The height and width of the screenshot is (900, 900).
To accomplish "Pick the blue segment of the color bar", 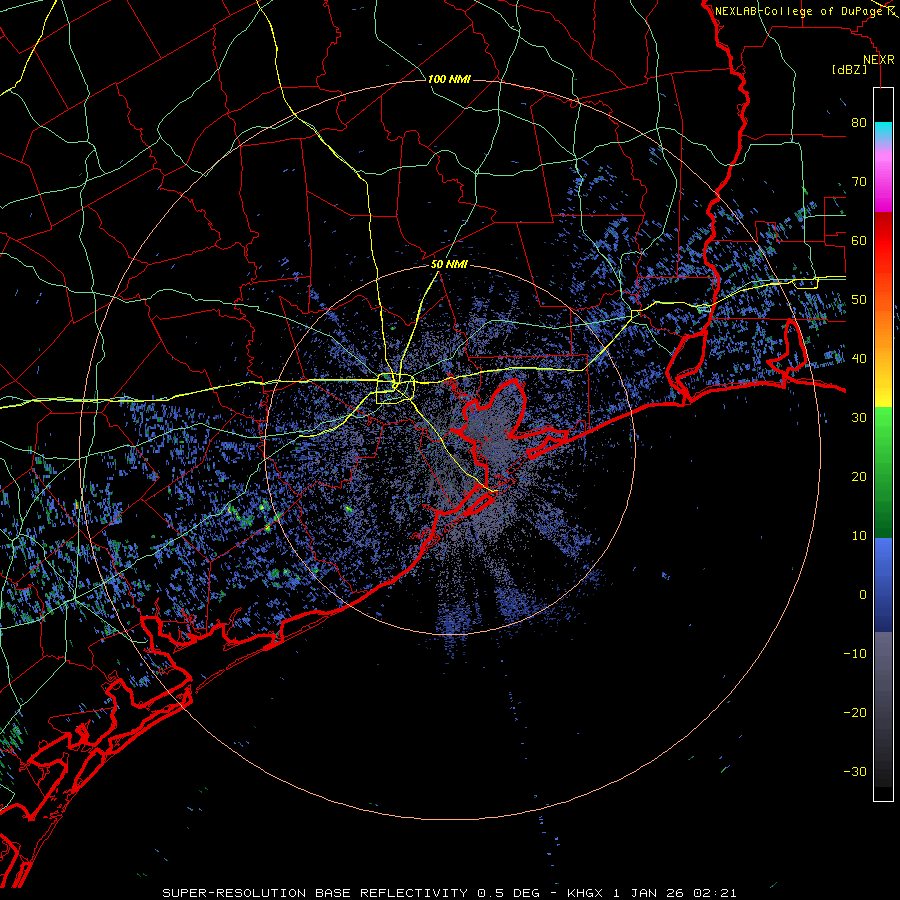I will [883, 585].
